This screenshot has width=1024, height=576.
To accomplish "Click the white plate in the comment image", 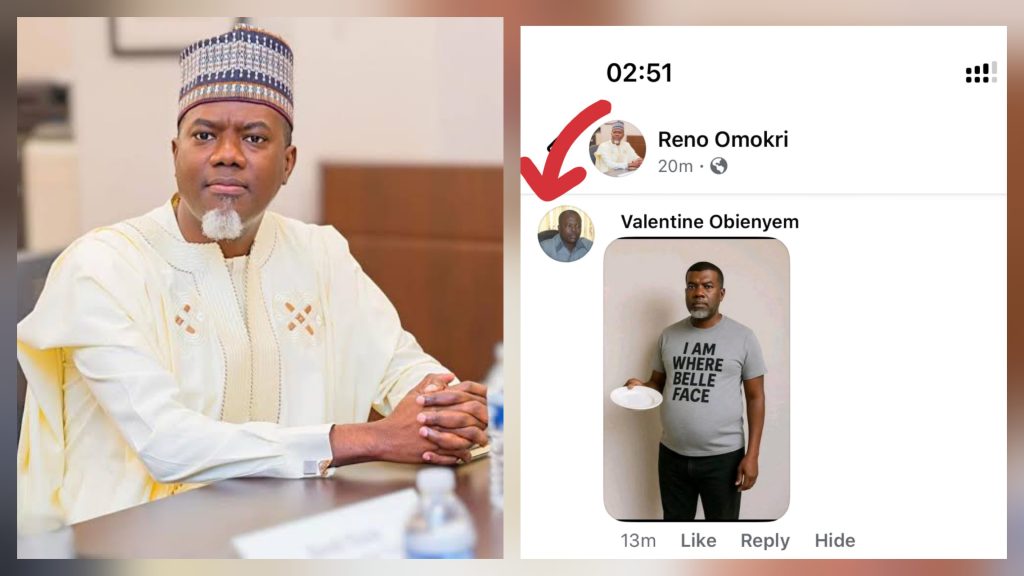I will (x=636, y=397).
